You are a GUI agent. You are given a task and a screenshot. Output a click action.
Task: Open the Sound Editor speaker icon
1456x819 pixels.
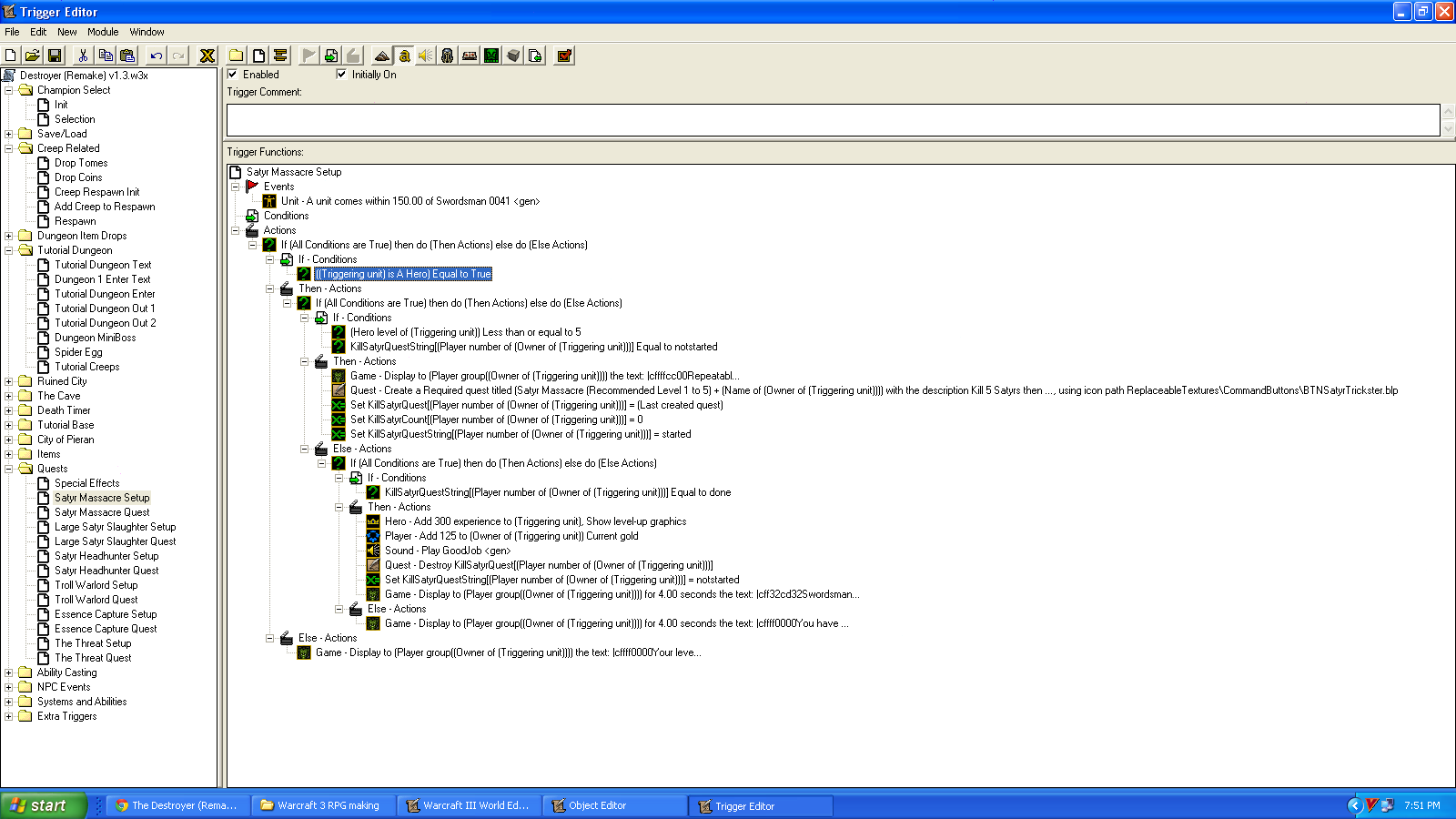tap(426, 56)
